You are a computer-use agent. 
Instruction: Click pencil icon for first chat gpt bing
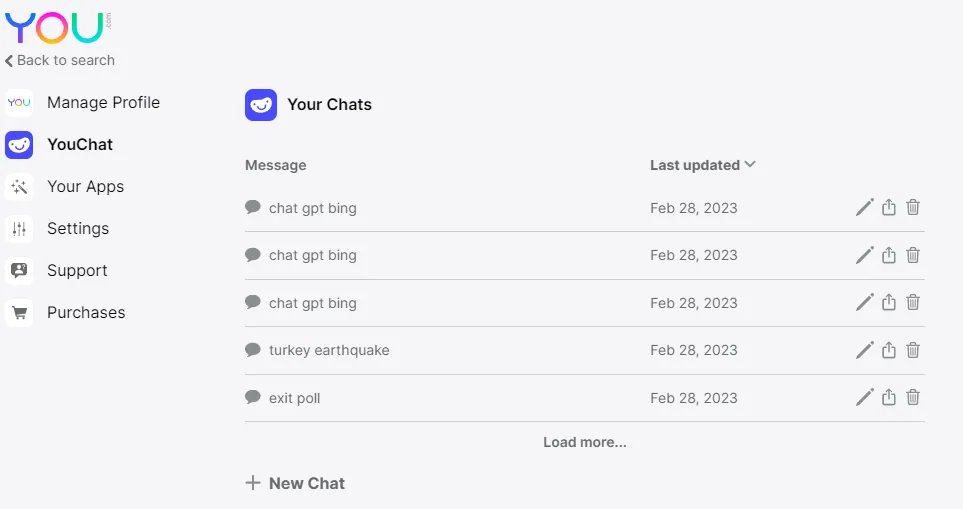point(865,208)
